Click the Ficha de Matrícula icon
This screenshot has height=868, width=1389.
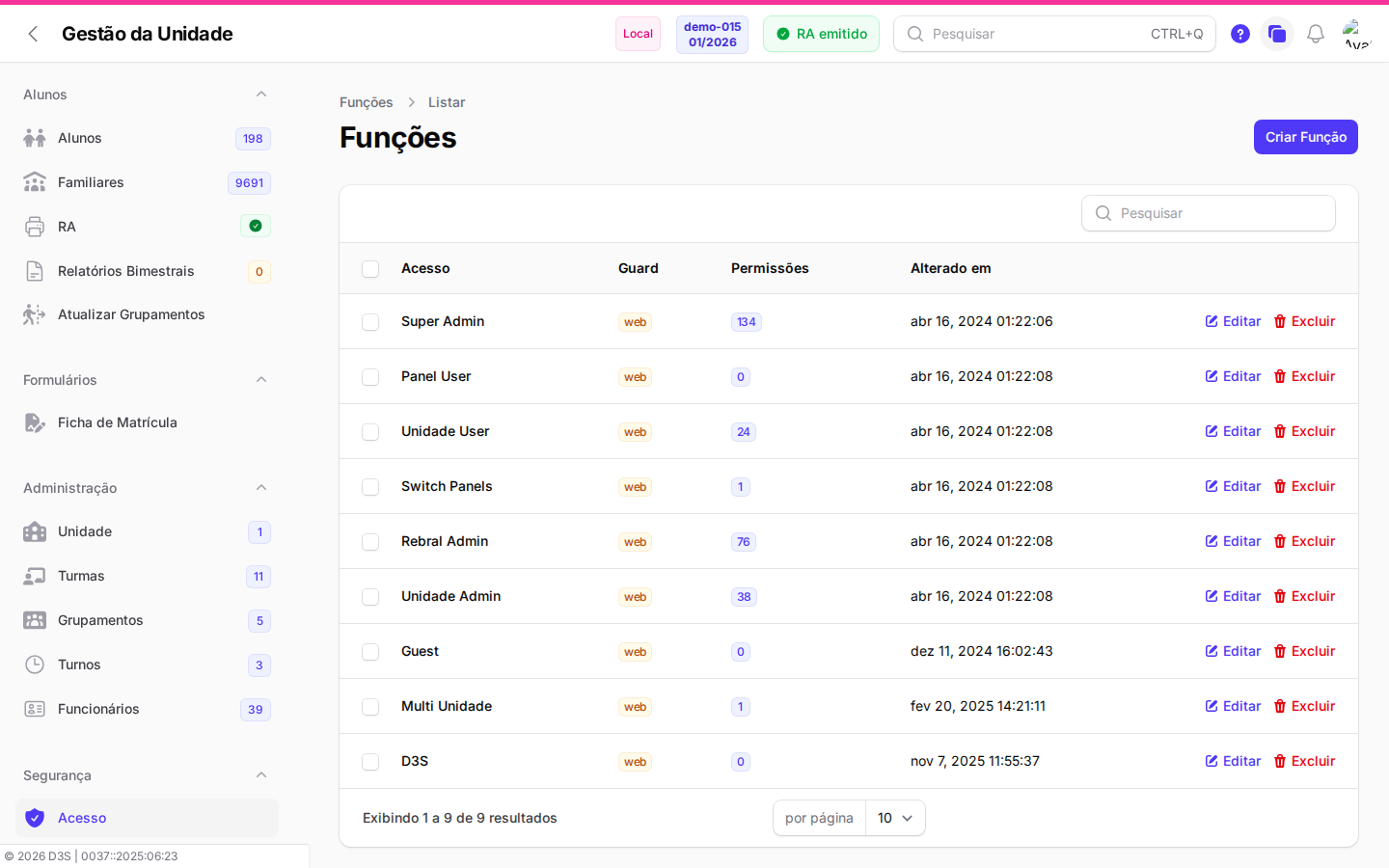click(x=35, y=422)
